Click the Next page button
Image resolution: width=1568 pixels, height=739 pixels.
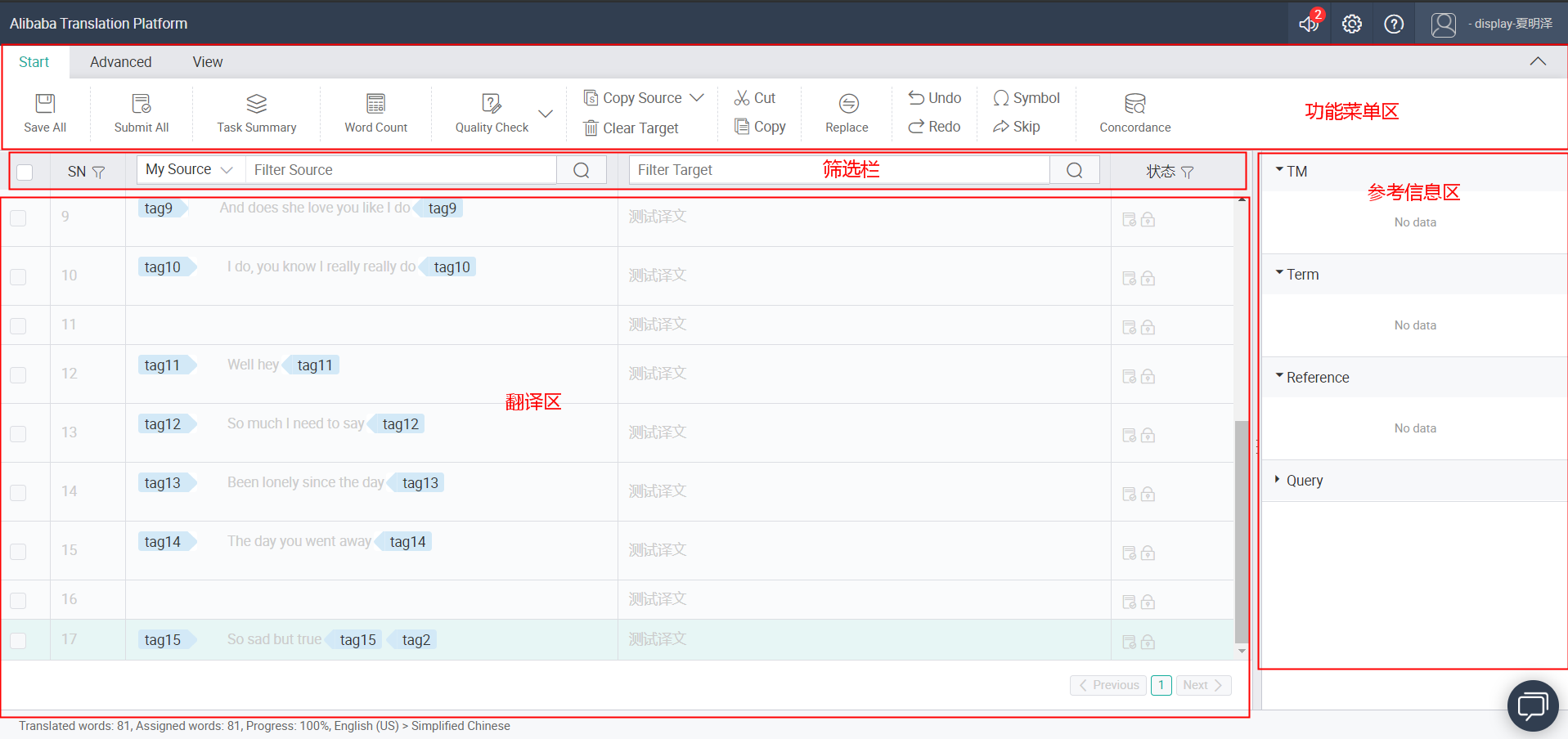1203,685
